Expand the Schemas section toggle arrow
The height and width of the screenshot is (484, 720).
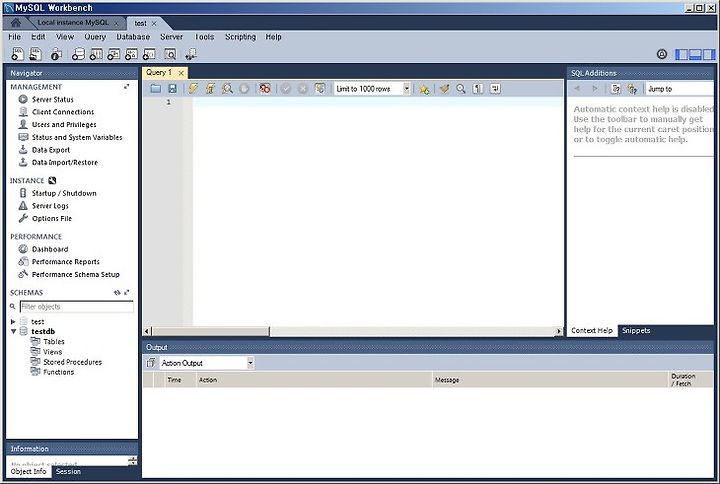click(127, 292)
